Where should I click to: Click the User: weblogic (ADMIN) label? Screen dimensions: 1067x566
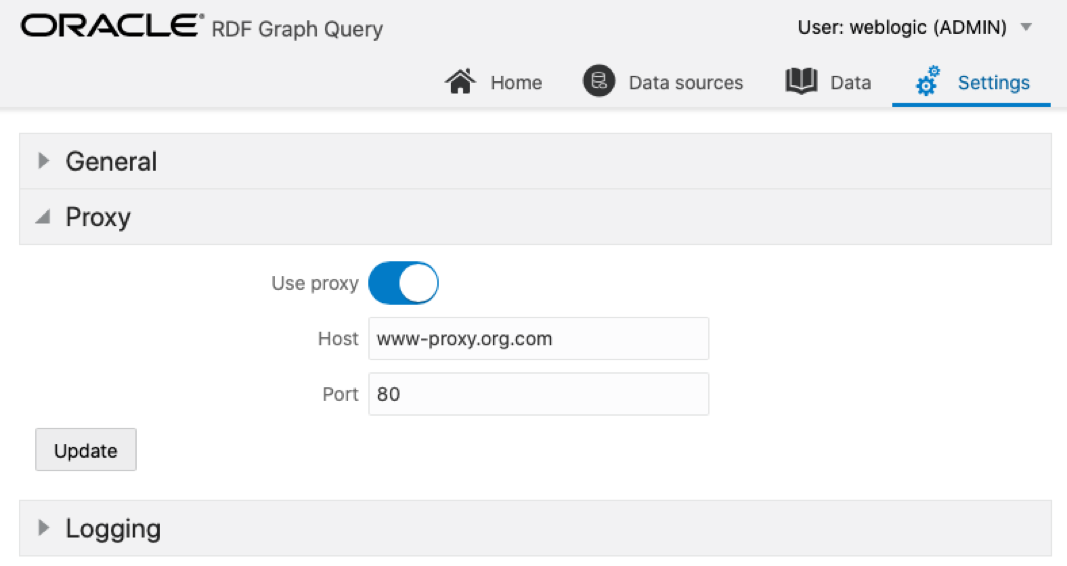point(902,27)
